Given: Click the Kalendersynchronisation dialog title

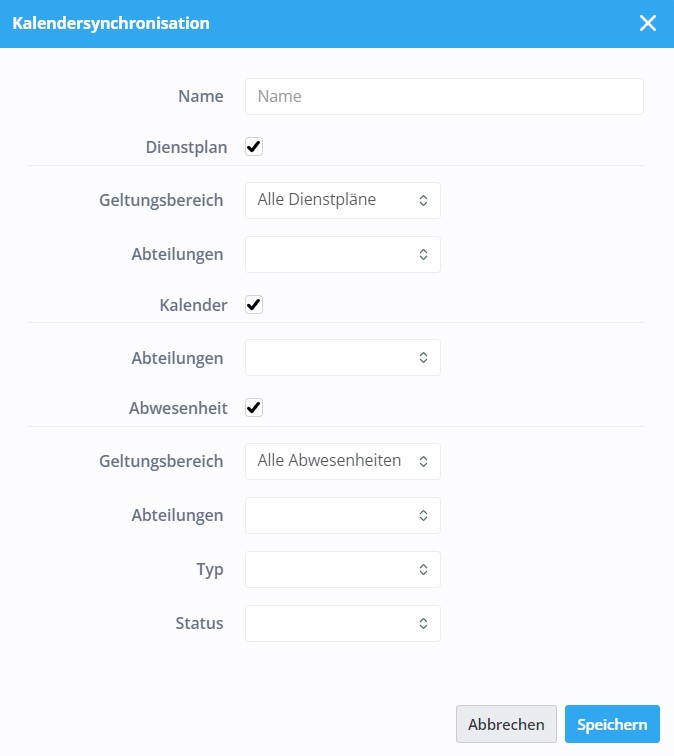Looking at the screenshot, I should click(111, 23).
